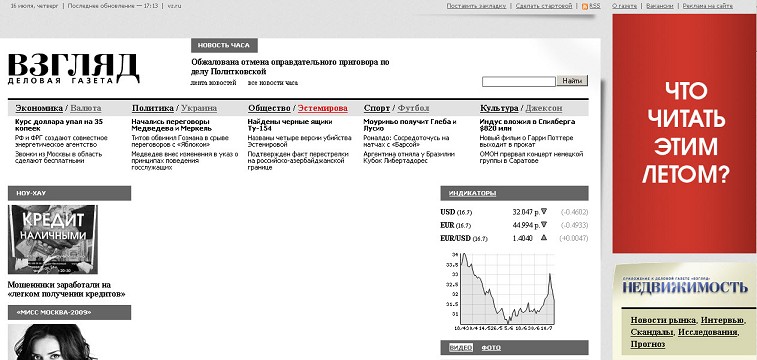Screen dimensions: 757x360
Task: Open the Джексон topic
Action: [544, 108]
